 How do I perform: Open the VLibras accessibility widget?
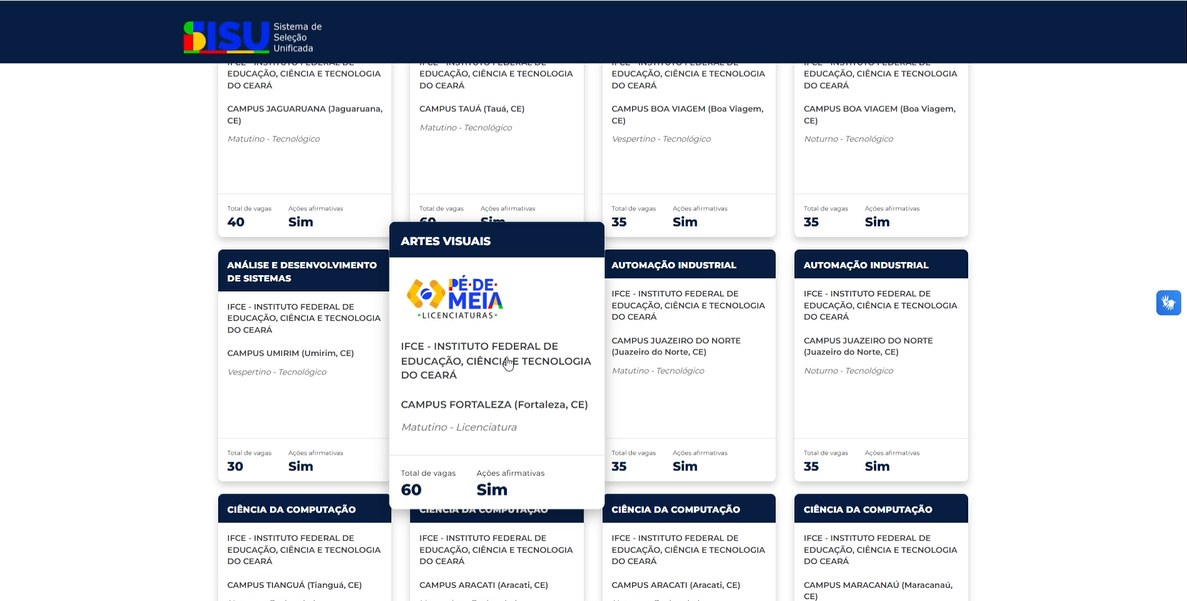(x=1168, y=303)
